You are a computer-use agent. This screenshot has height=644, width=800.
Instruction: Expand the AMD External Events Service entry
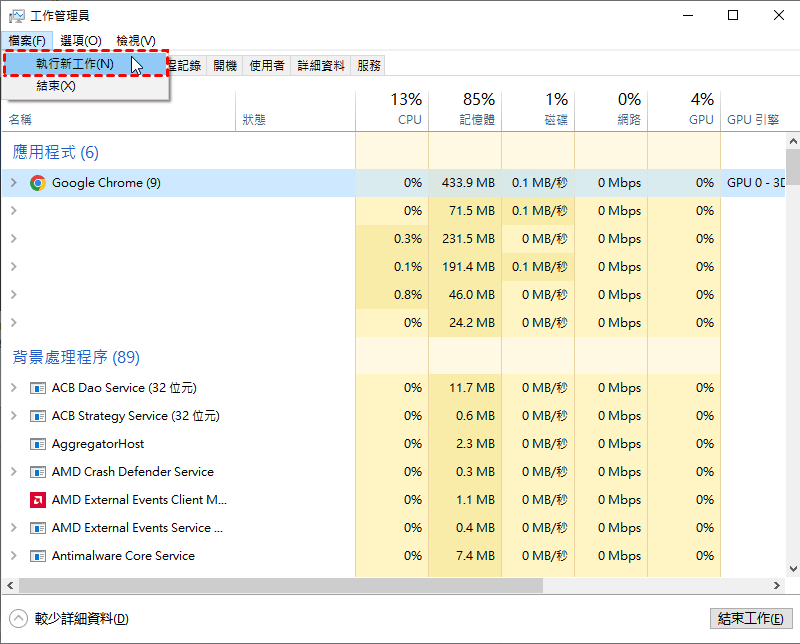[x=14, y=528]
